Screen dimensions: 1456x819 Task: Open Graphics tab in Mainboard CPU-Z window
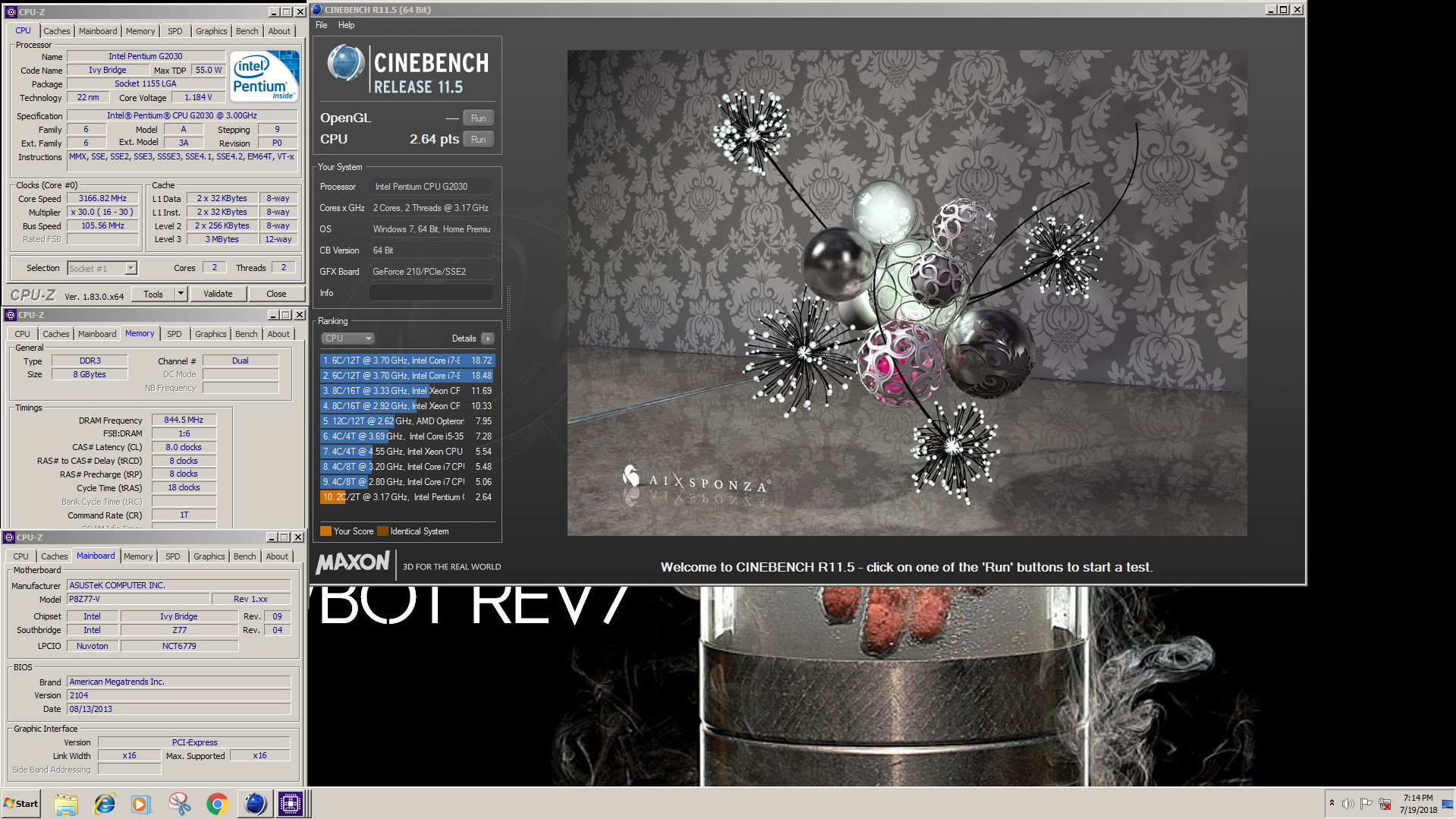[209, 556]
